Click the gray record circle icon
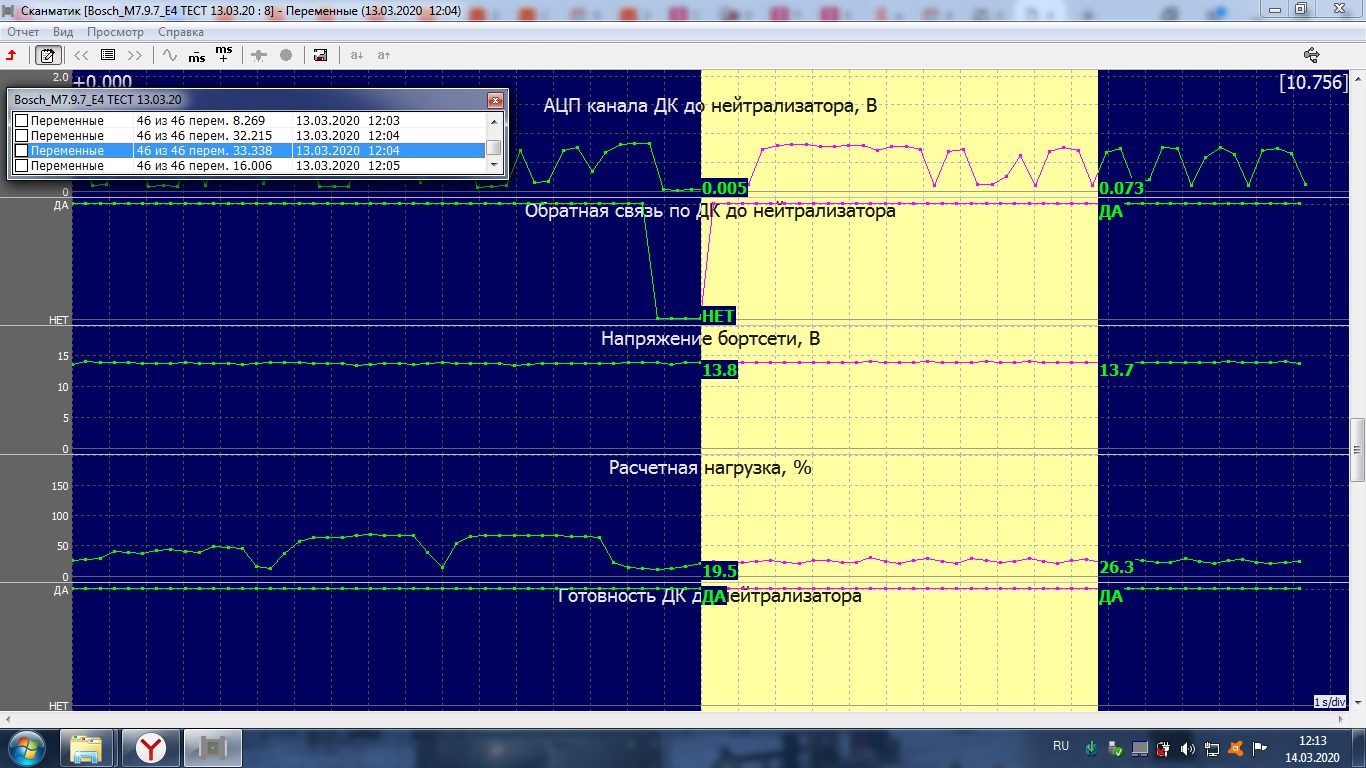1366x768 pixels. click(286, 55)
